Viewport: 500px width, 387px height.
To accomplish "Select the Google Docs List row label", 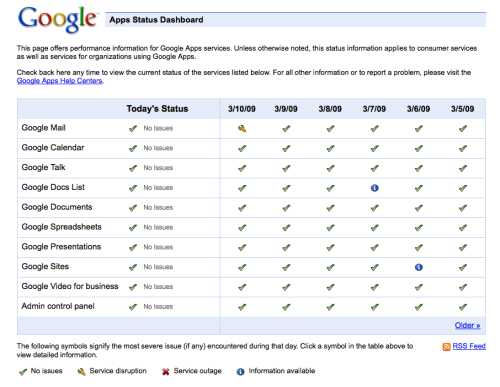I will click(x=53, y=187).
